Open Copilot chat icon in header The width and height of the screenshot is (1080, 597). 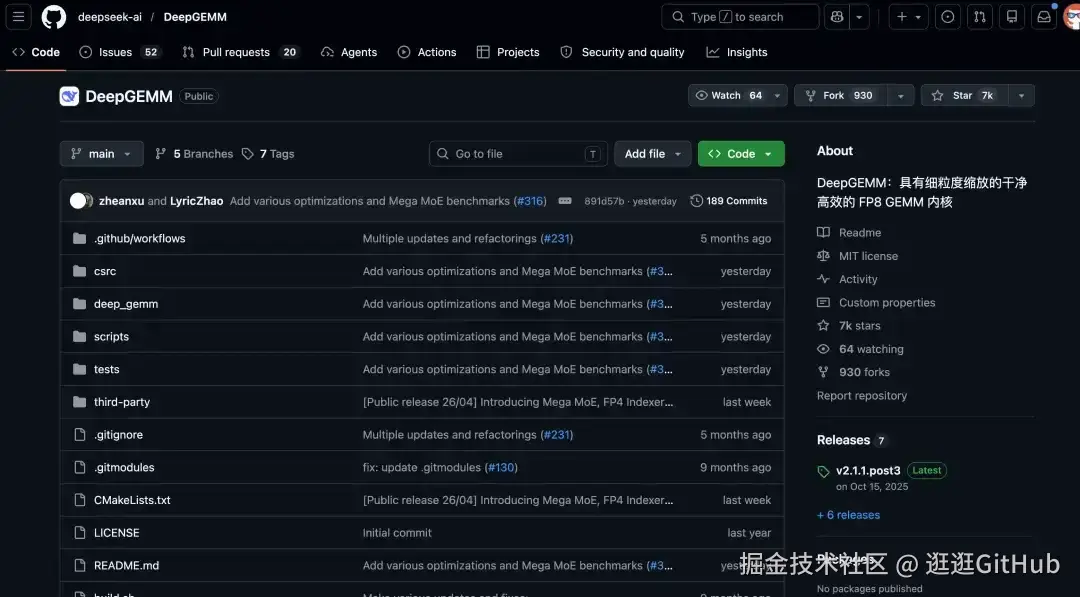coord(837,17)
